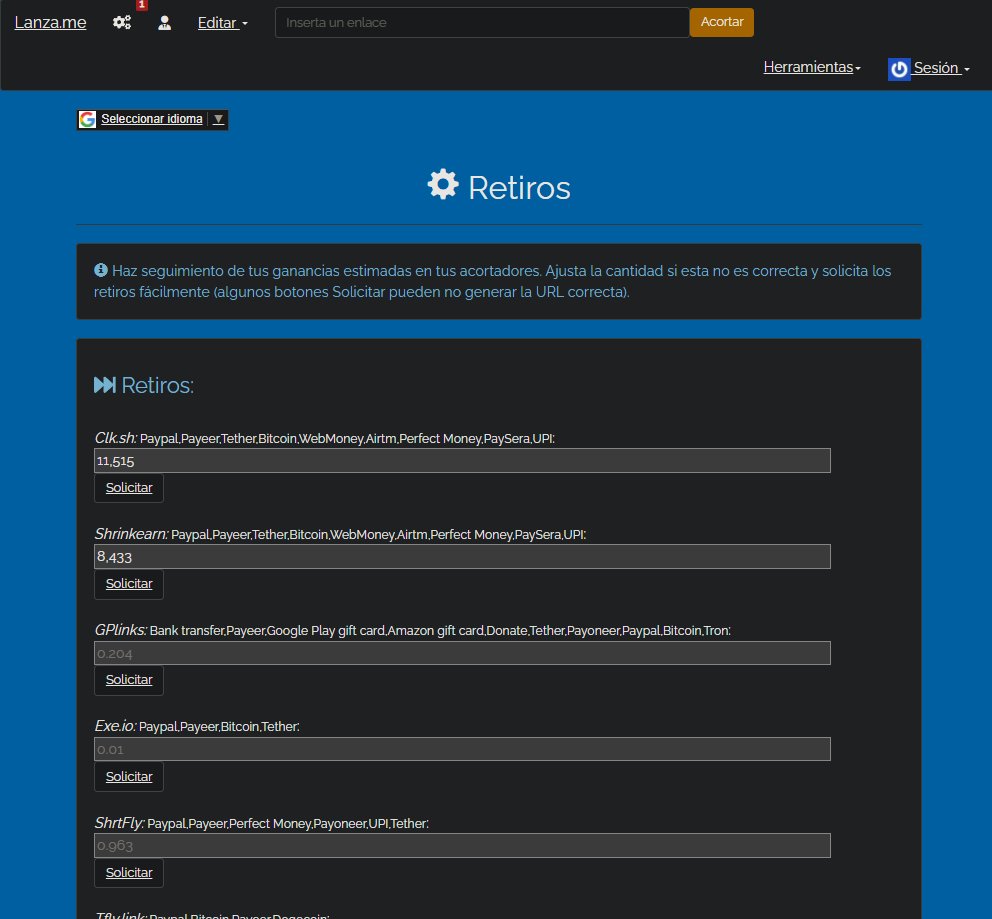992x919 pixels.
Task: Click Solicitar under GPlinks
Action: (x=129, y=680)
